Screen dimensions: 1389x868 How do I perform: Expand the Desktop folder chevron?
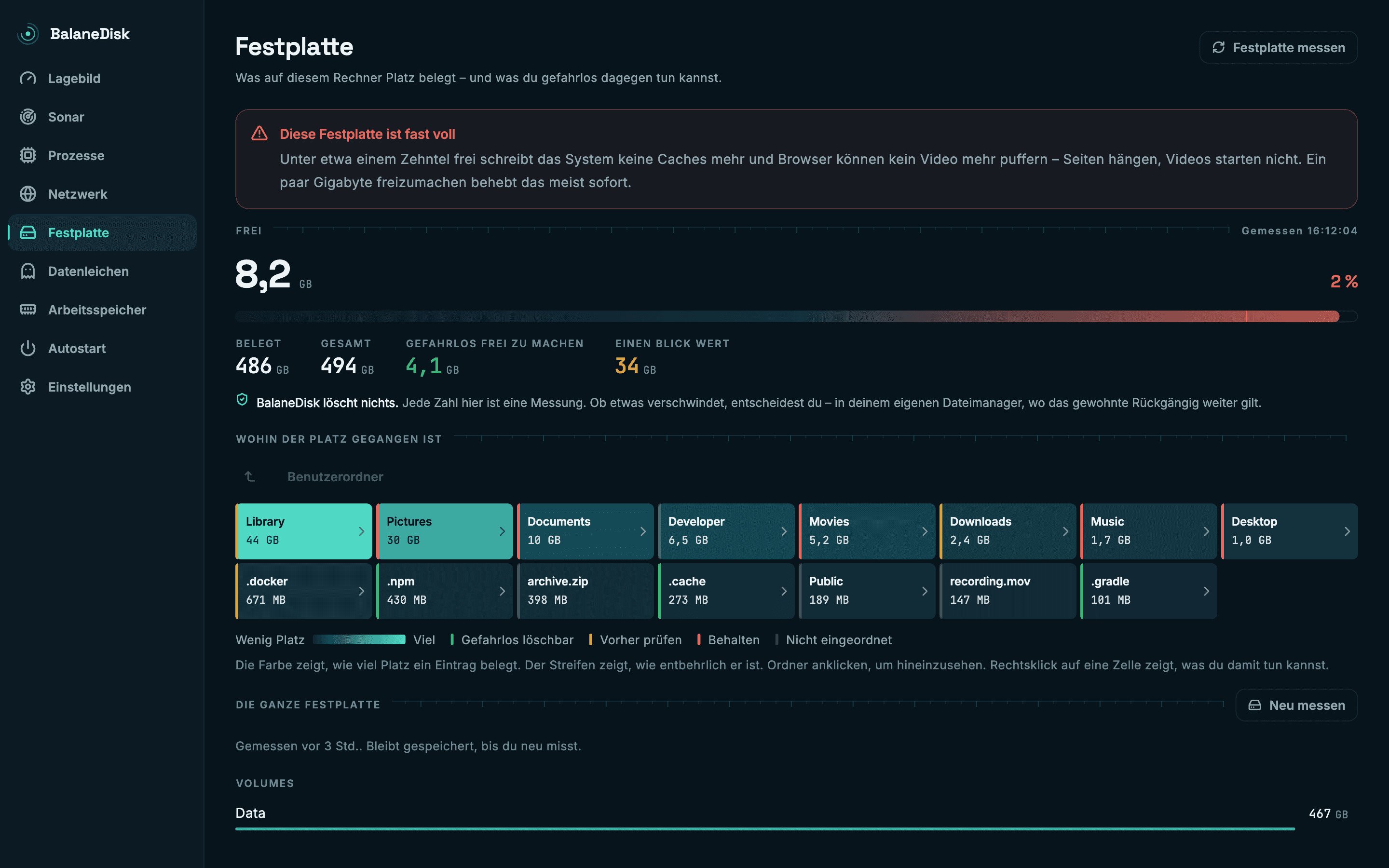pos(1347,531)
